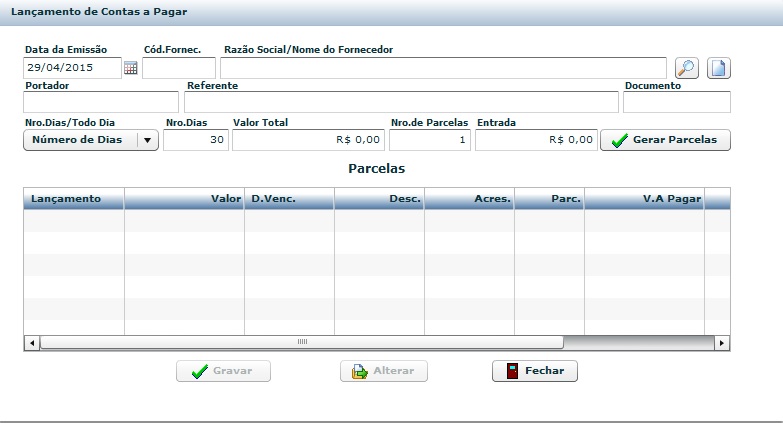Screen dimensions: 783x423
Task: Focus the Documento input box
Action: tap(676, 102)
